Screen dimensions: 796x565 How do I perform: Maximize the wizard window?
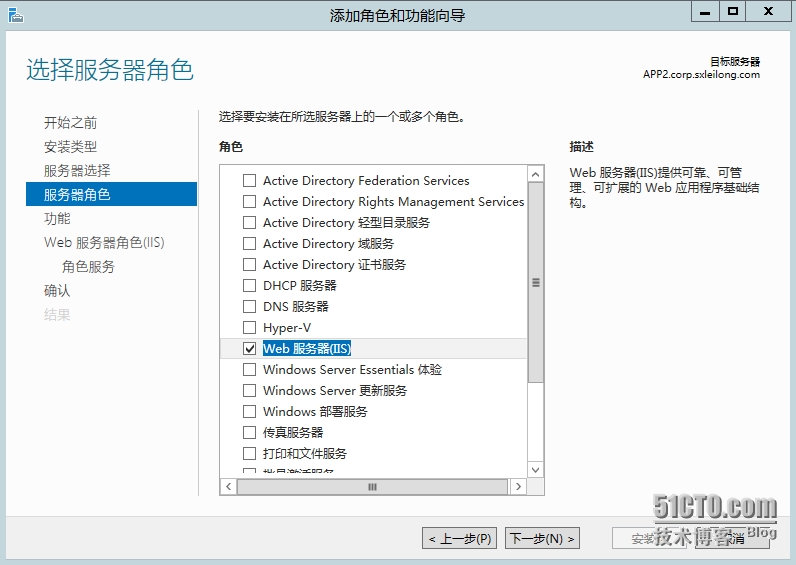[733, 12]
